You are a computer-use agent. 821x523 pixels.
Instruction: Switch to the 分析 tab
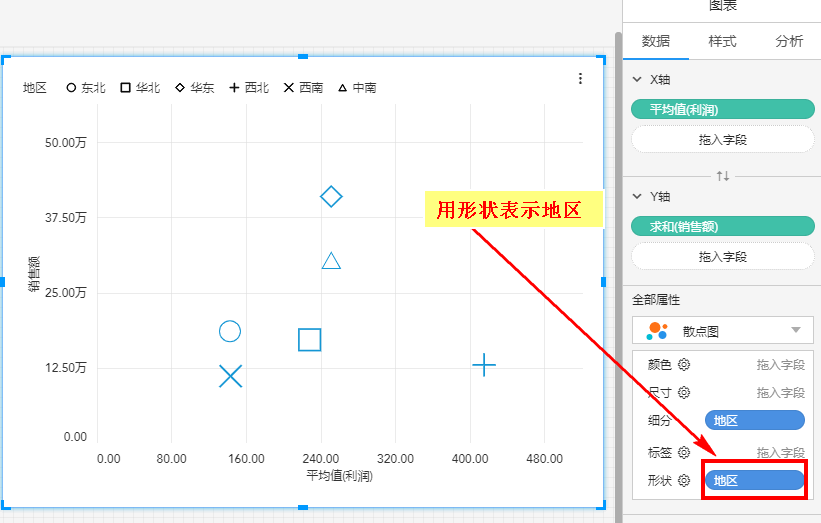(788, 41)
